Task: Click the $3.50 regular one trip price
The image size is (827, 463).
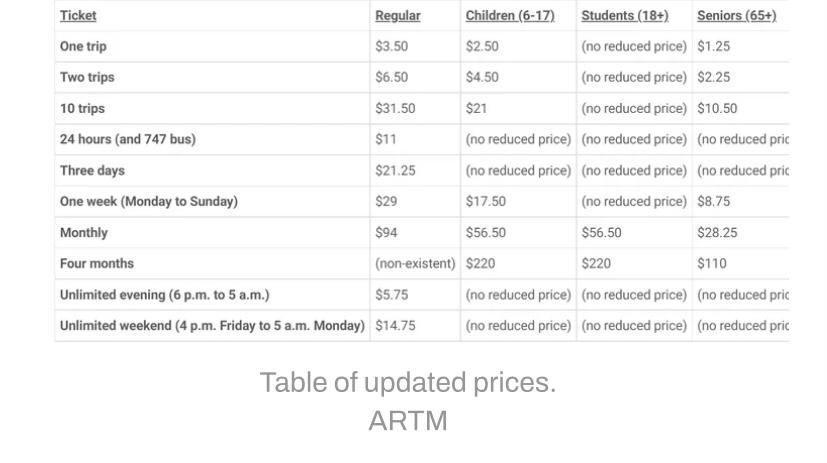Action: point(391,46)
